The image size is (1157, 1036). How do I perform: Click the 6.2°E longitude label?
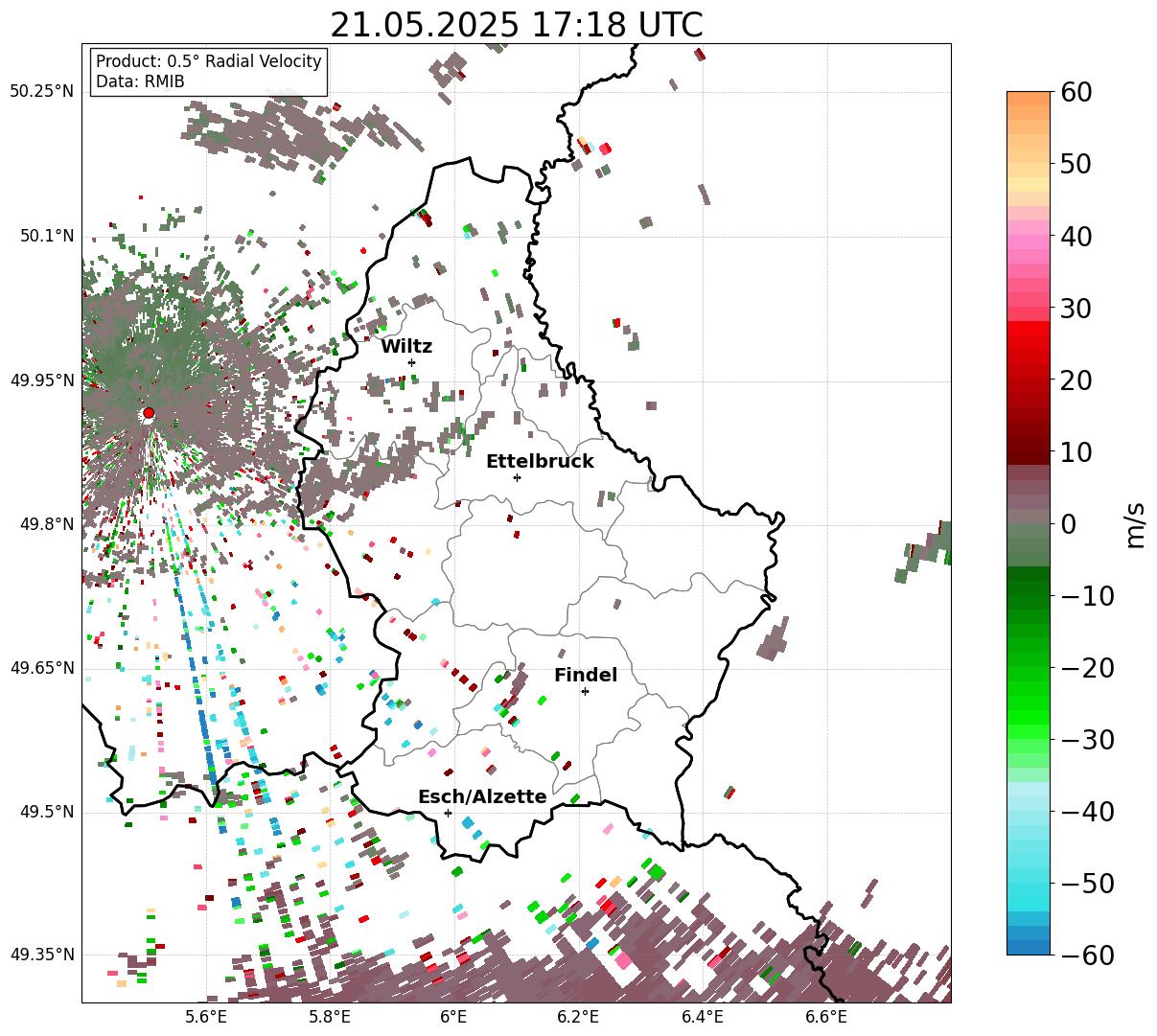pos(578,1017)
